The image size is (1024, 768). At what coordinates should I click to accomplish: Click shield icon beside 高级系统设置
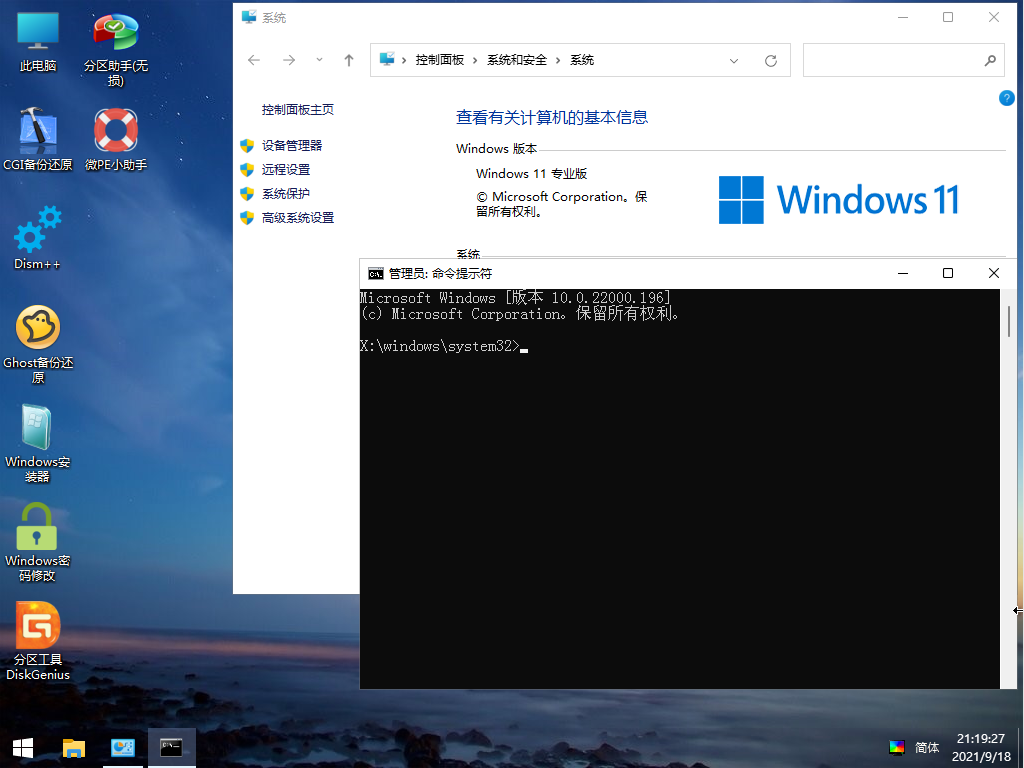click(x=247, y=218)
